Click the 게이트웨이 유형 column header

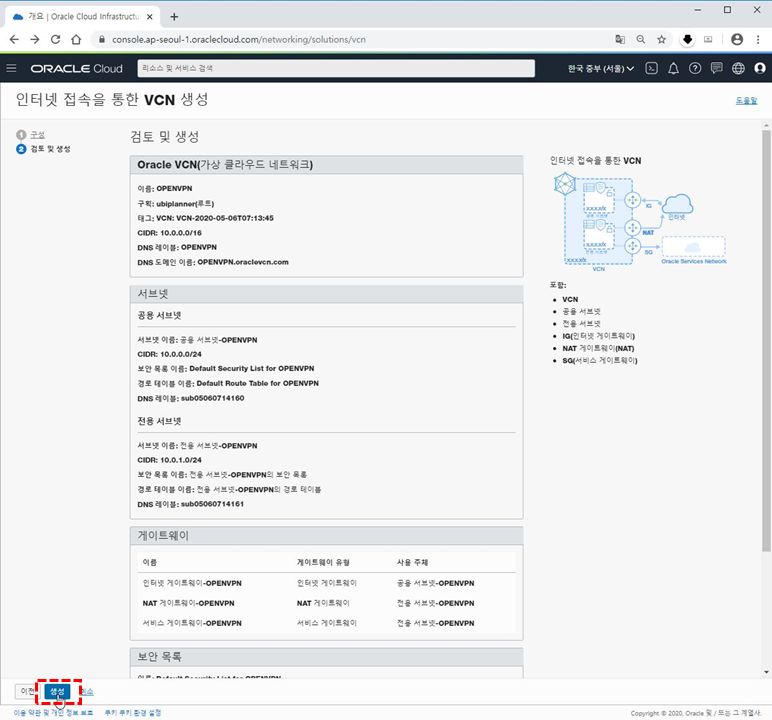pos(323,562)
